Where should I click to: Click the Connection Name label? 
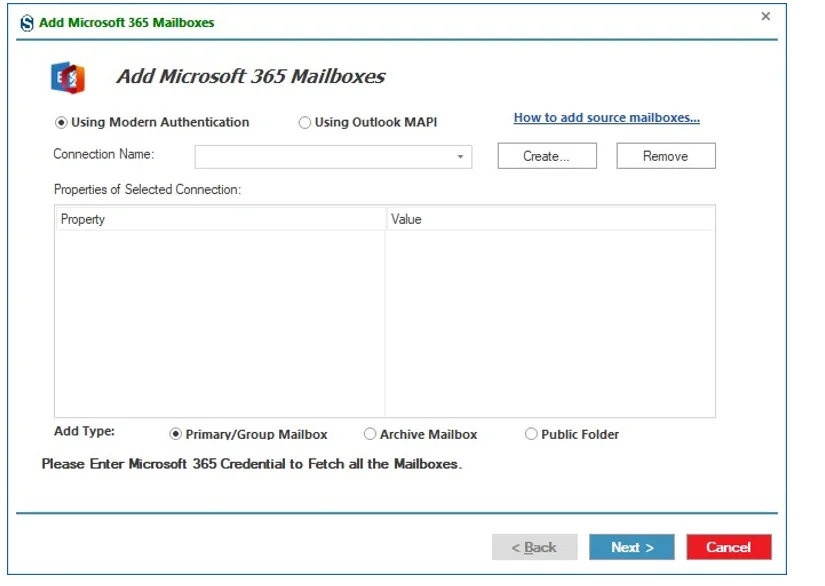pos(104,154)
